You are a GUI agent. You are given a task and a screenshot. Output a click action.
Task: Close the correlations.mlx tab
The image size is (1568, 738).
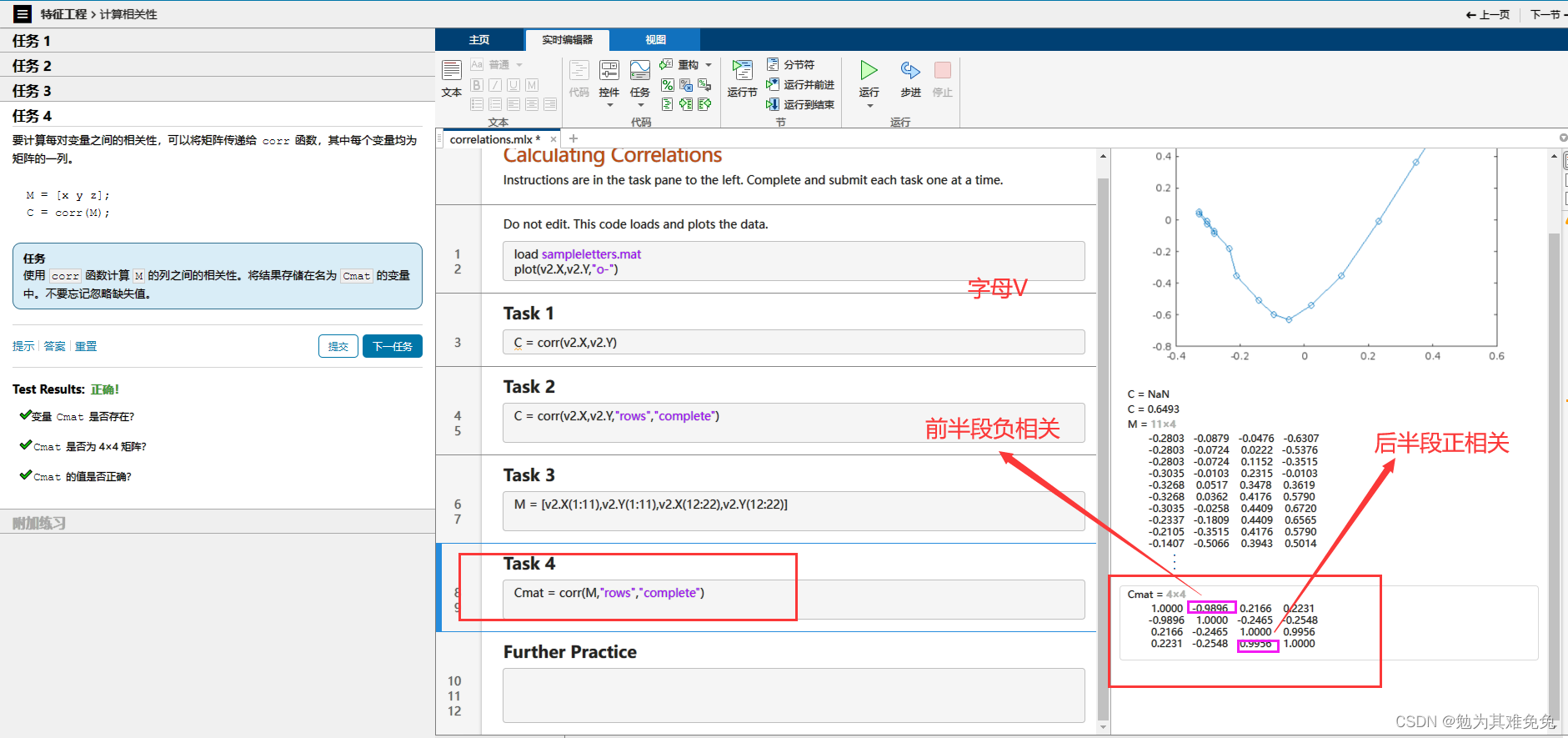[x=554, y=139]
